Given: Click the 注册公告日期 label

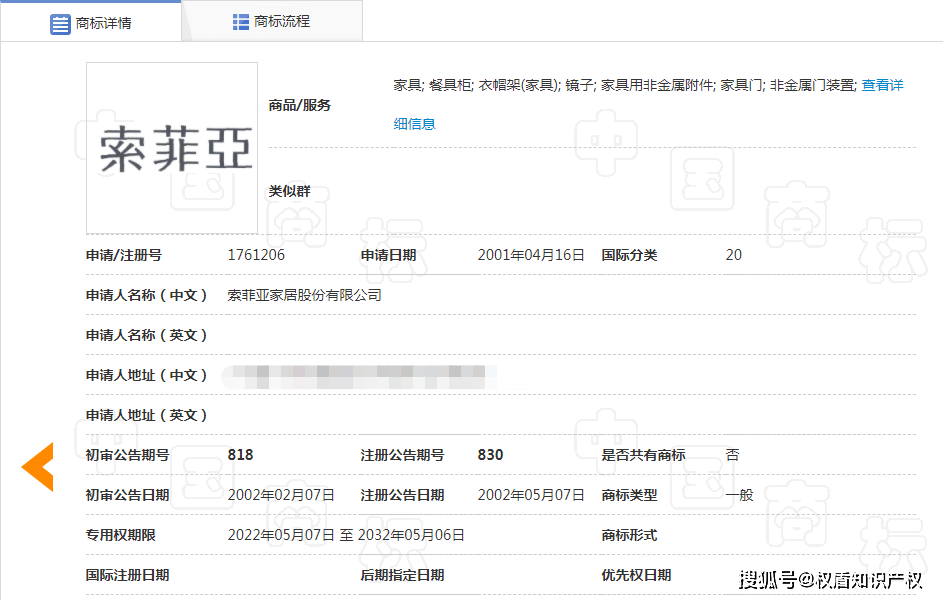Looking at the screenshot, I should [x=402, y=495].
